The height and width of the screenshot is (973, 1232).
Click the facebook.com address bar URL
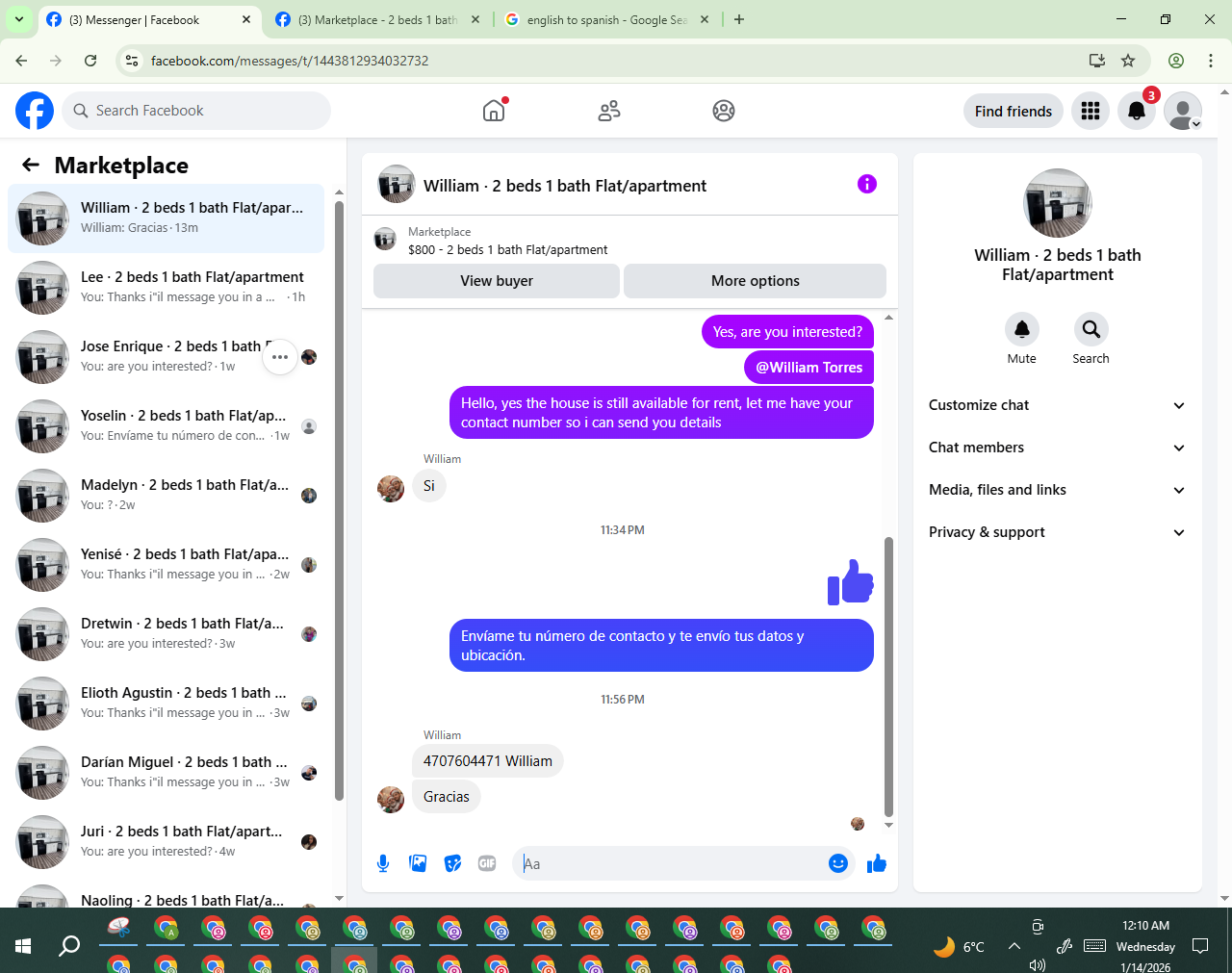[290, 61]
